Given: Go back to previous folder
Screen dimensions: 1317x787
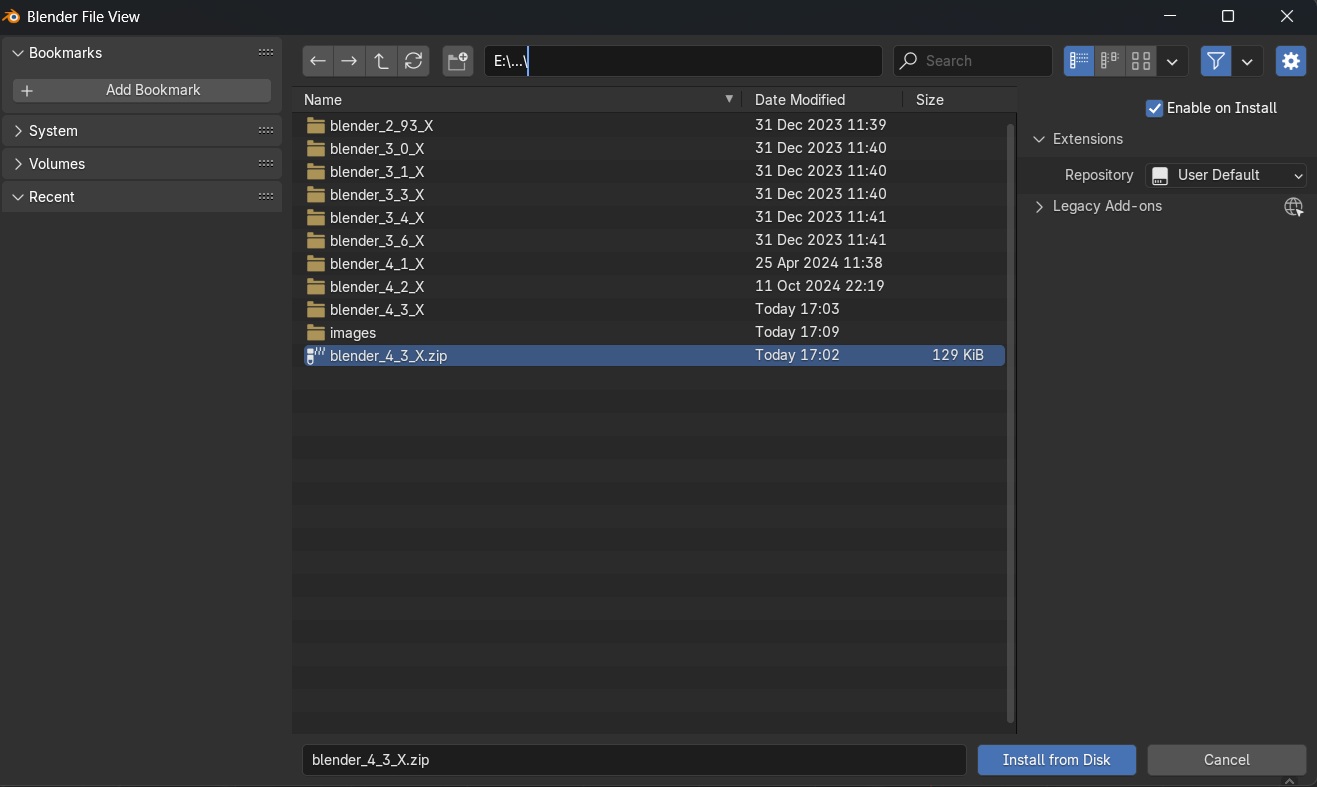Looking at the screenshot, I should tap(318, 61).
